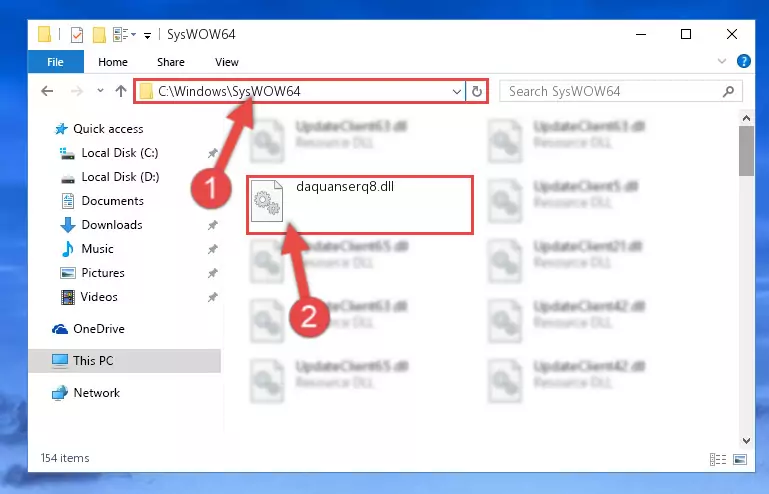The height and width of the screenshot is (494, 769).
Task: Expand the address bar history dropdown
Action: tap(457, 91)
